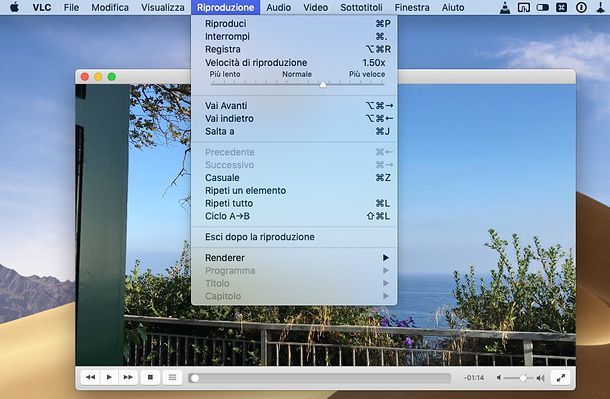Viewport: 610px width, 399px height.
Task: Open the VLC application menu
Action: (x=42, y=7)
